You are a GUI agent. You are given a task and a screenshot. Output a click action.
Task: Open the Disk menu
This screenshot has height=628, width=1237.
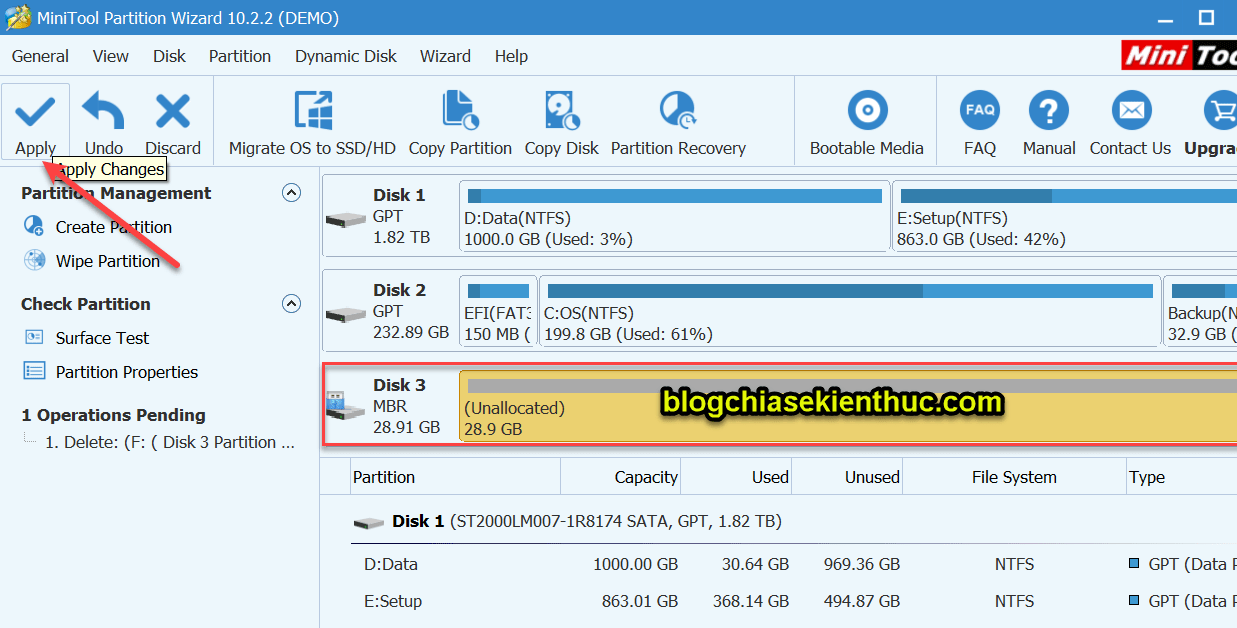(x=169, y=56)
